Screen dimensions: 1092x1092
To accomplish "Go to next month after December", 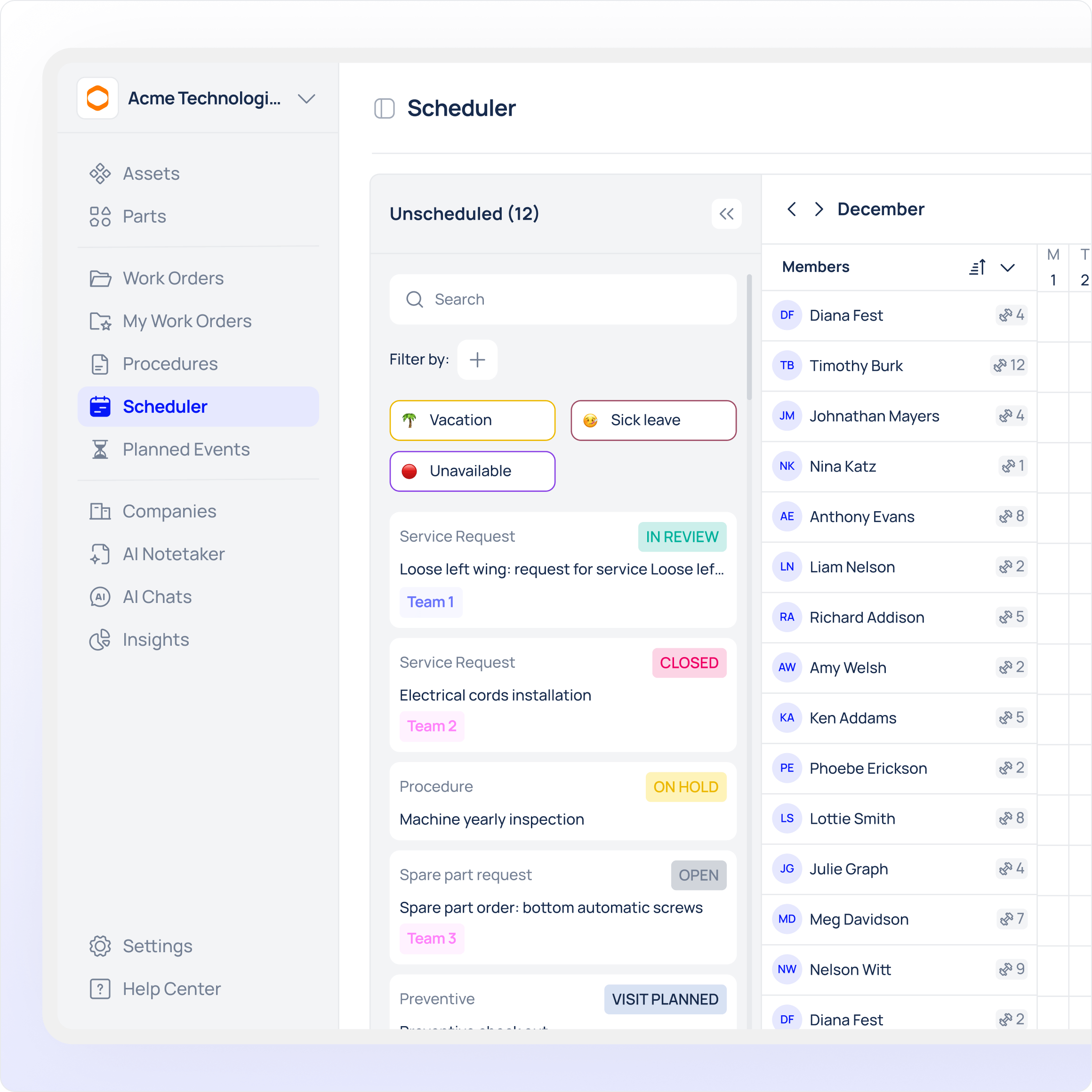I will click(819, 209).
